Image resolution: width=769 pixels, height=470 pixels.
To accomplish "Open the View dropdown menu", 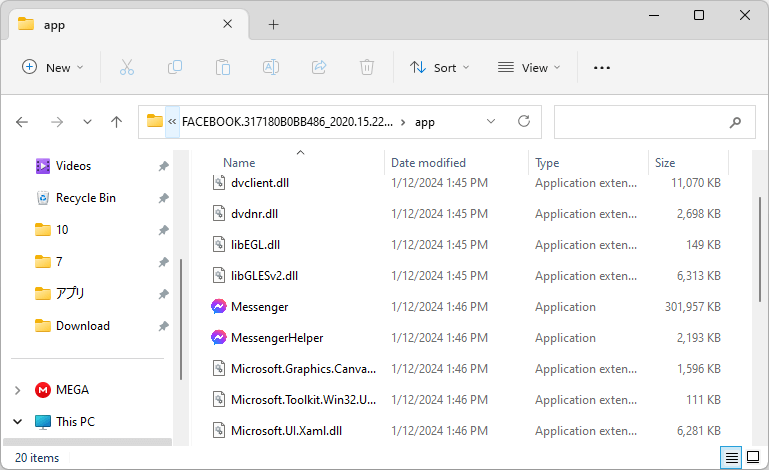I will (x=529, y=67).
